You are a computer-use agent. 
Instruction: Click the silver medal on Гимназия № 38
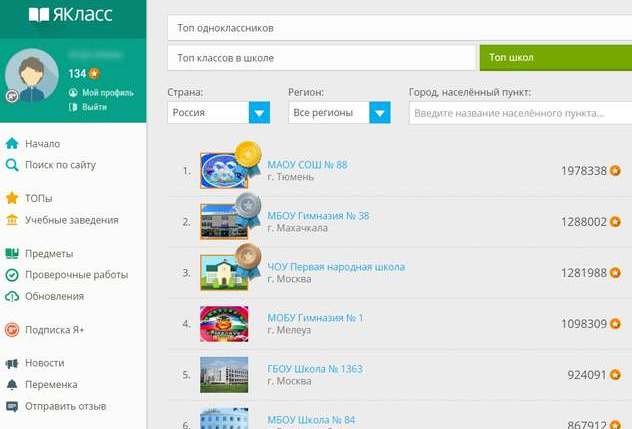[248, 208]
